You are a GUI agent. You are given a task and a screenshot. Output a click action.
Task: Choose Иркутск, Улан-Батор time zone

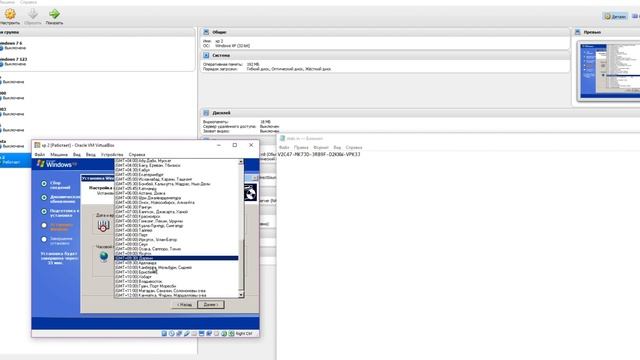[x=176, y=240]
